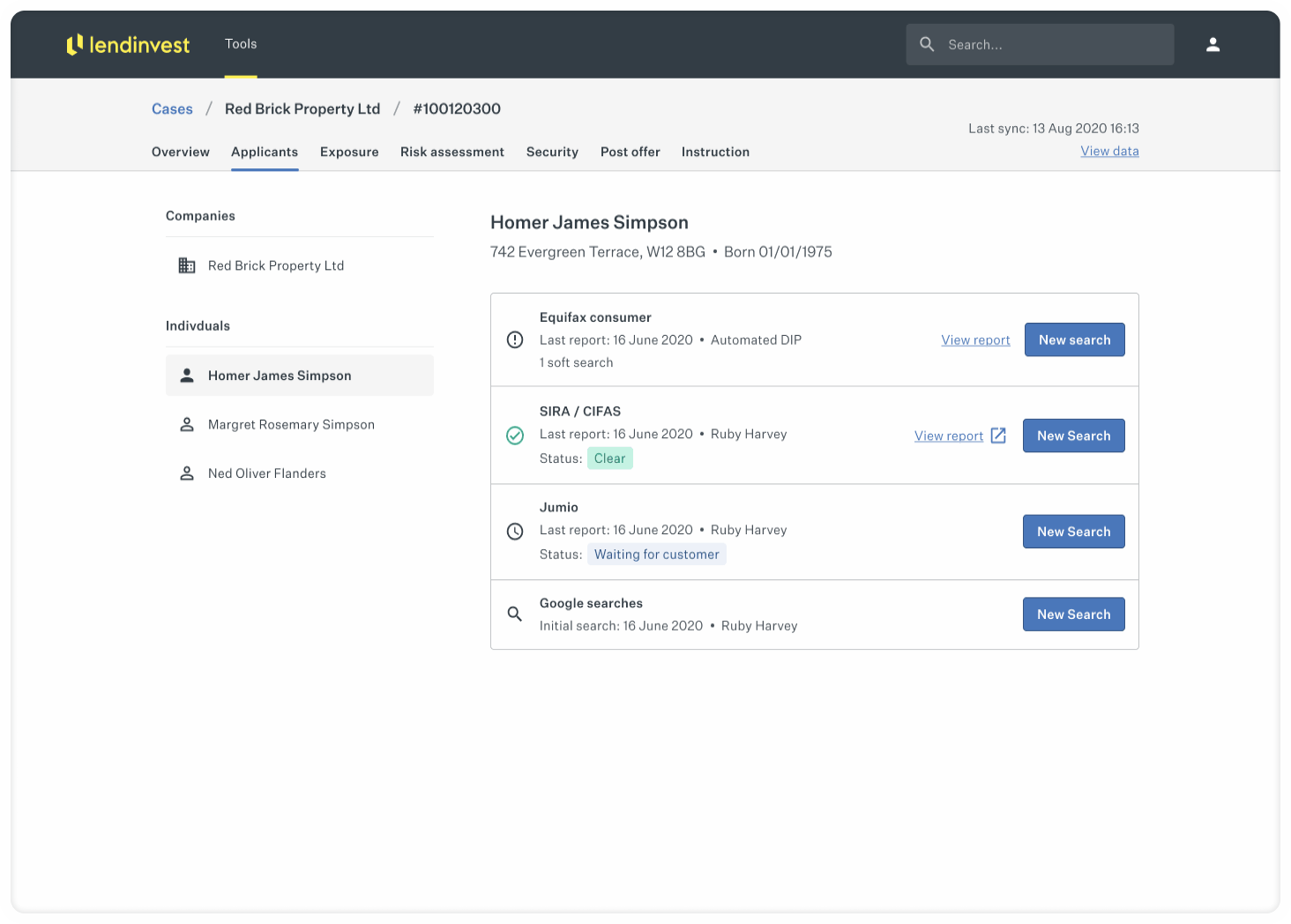This screenshot has width=1291, height=924.
Task: Click the magnifier icon in search bar
Action: pyautogui.click(x=927, y=44)
